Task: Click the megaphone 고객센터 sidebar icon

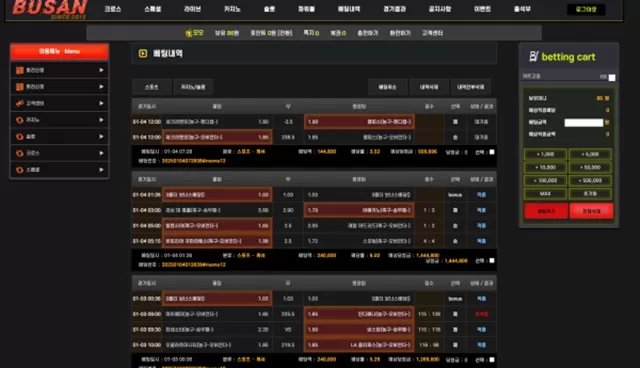Action: point(20,103)
